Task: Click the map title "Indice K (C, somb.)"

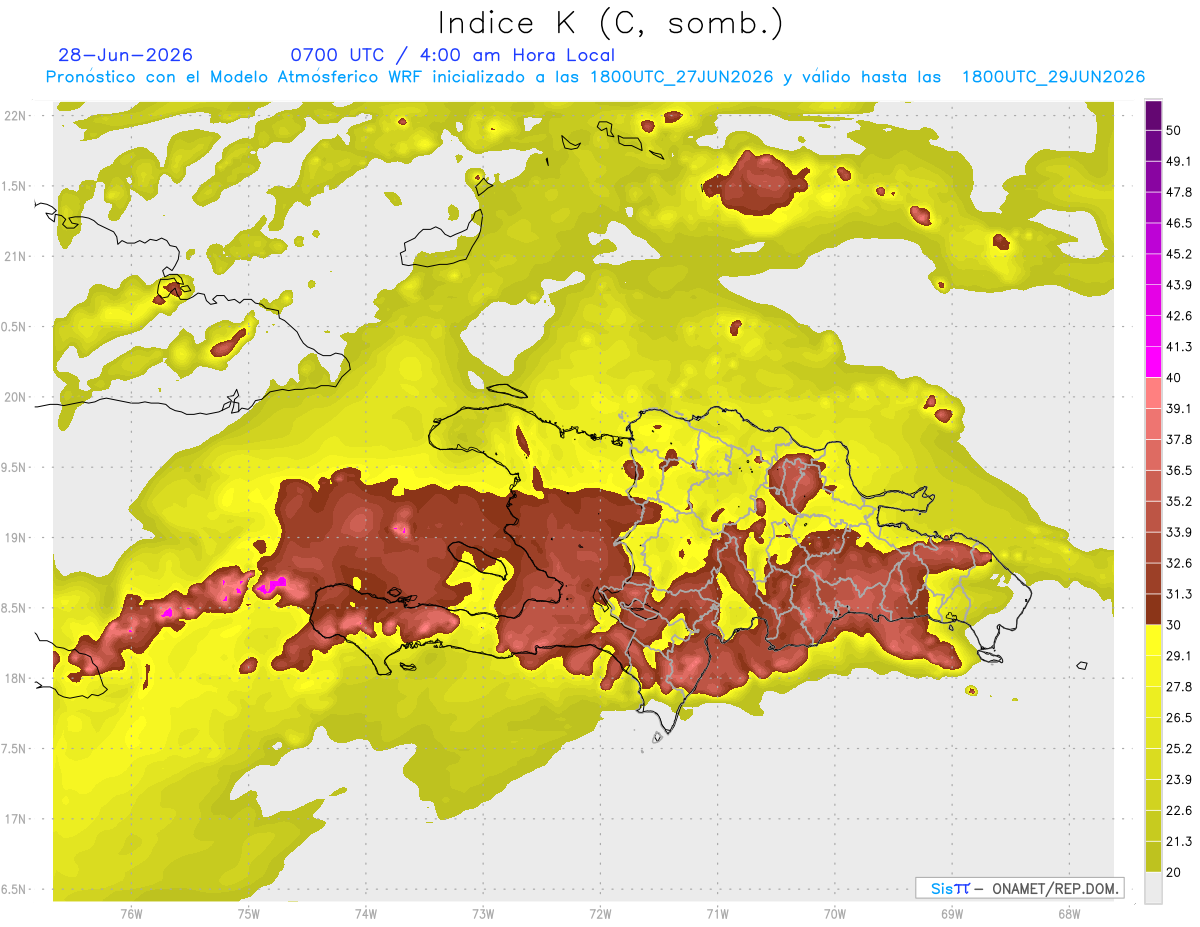Action: [x=611, y=23]
